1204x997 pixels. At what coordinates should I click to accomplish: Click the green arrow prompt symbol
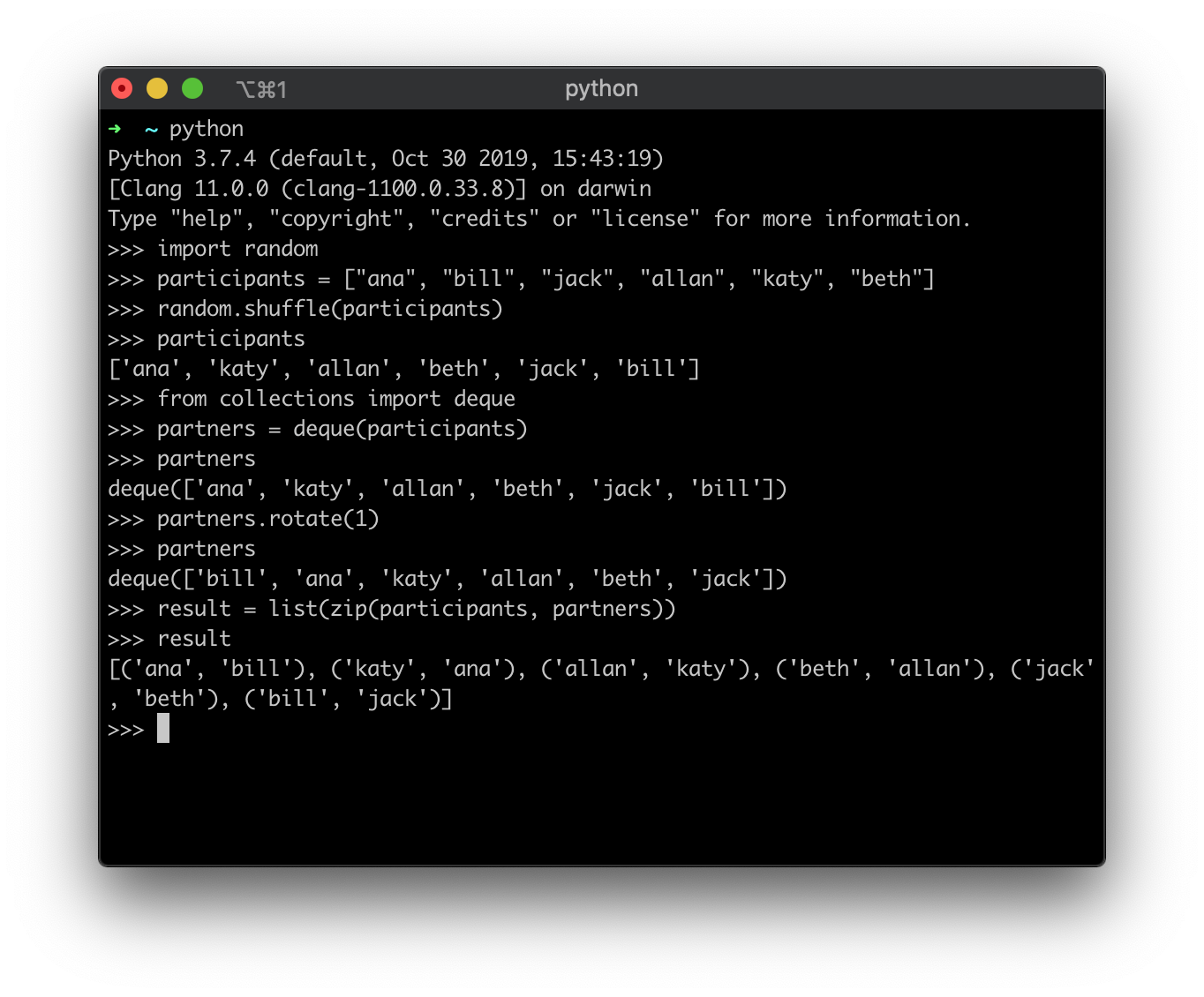tap(115, 129)
